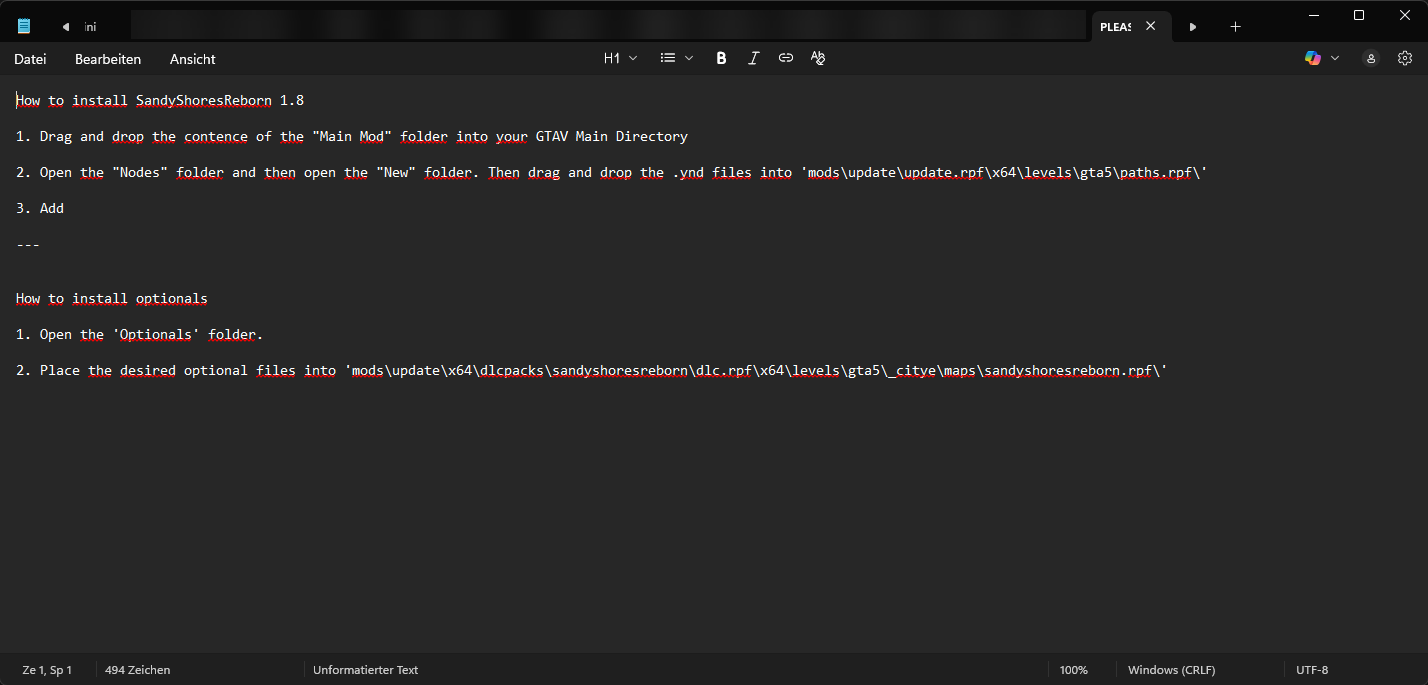Open the Ansicht menu
This screenshot has width=1428, height=685.
(x=193, y=59)
